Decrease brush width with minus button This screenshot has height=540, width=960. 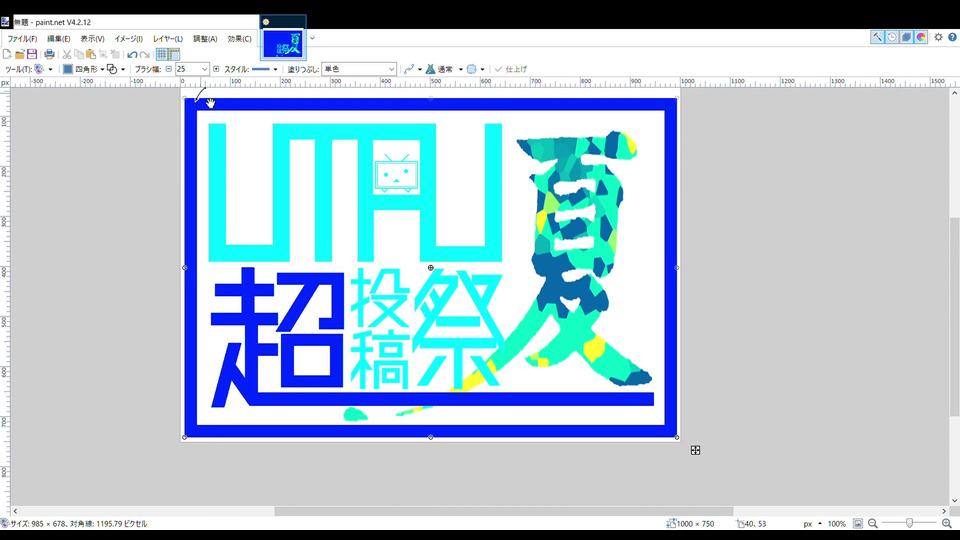tap(169, 69)
